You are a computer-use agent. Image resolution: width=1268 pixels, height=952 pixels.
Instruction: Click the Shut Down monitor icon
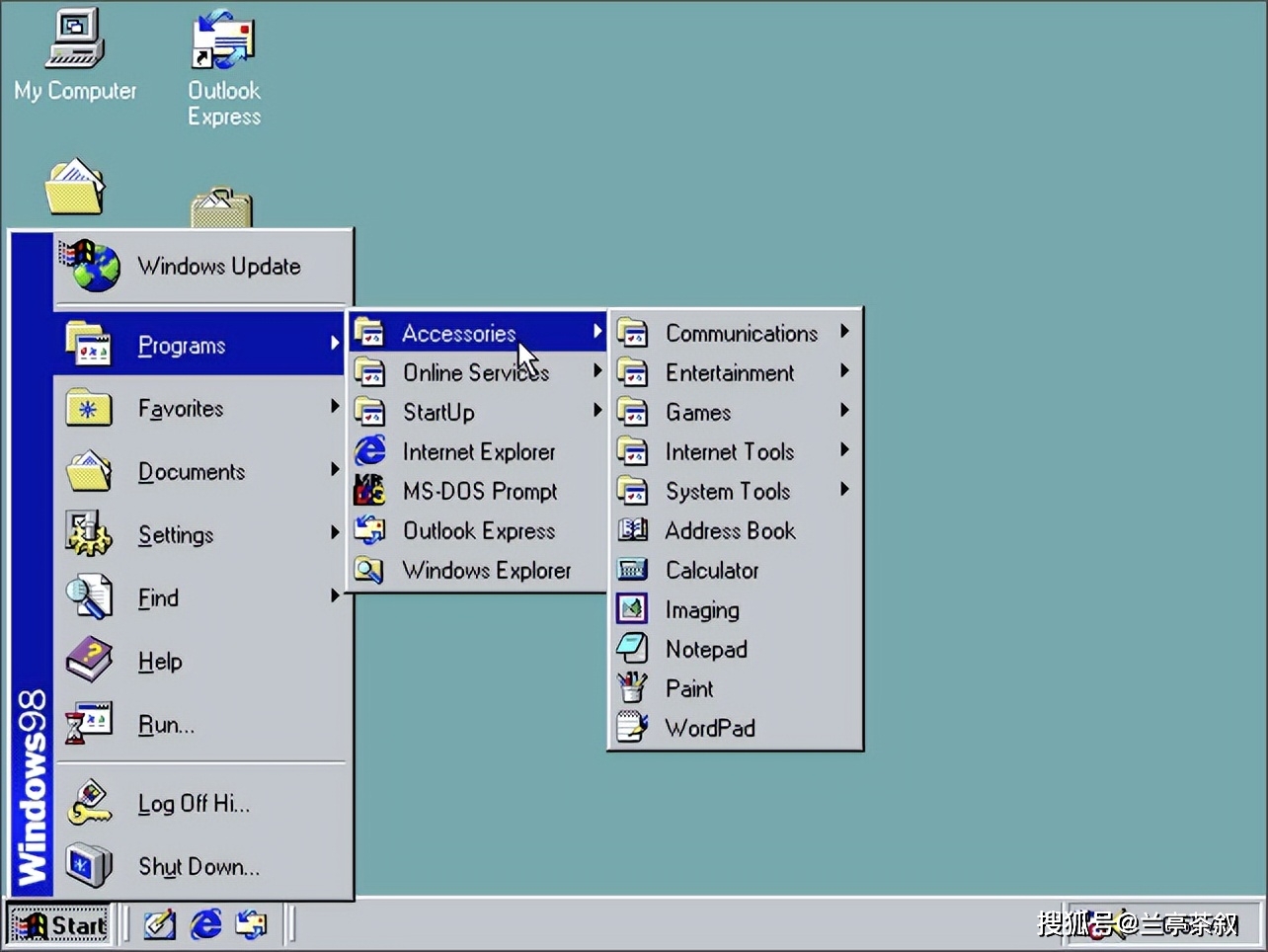tap(88, 866)
